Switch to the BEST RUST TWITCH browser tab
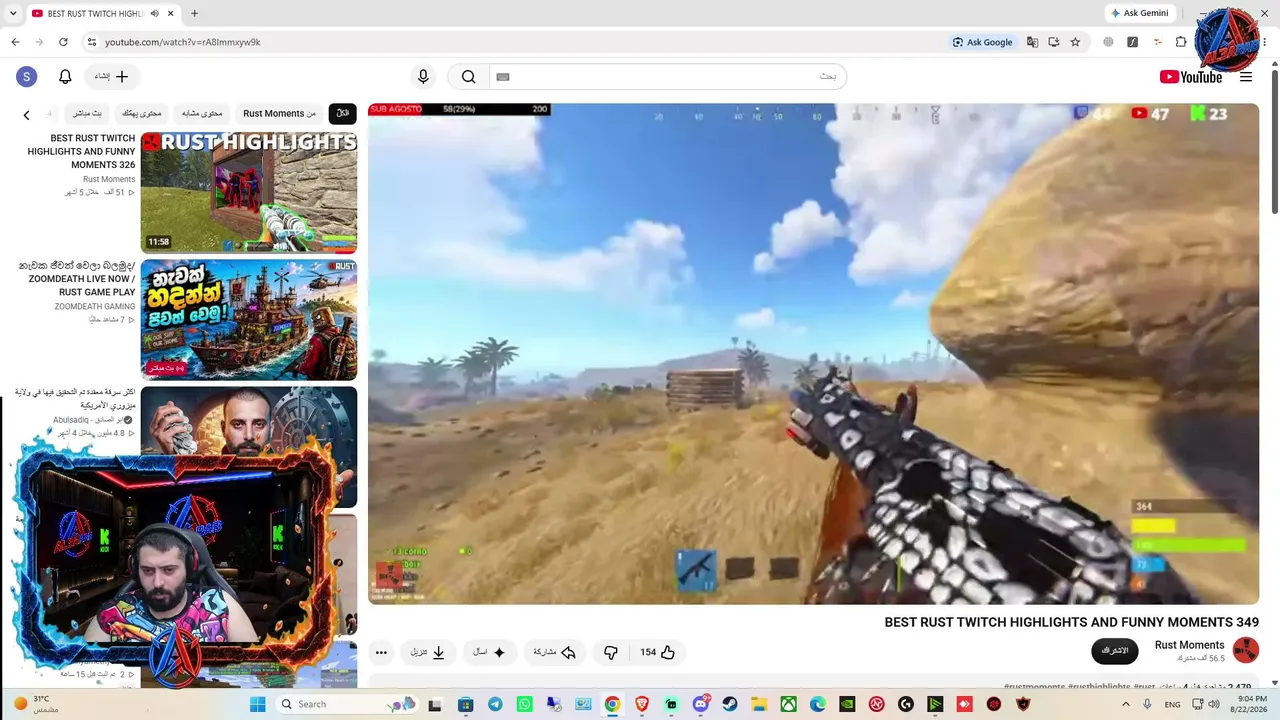The height and width of the screenshot is (720, 1280). (95, 14)
